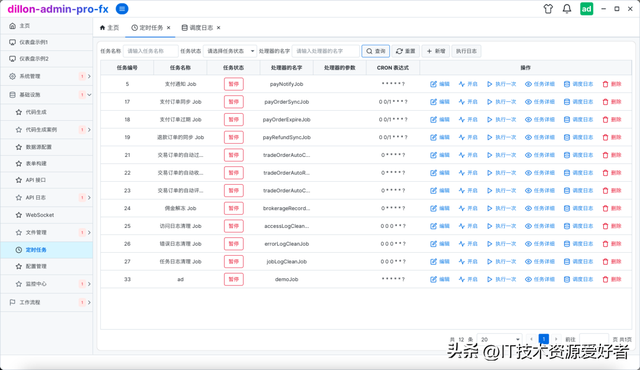The image size is (640, 370).
Task: View task details for payNotifyJob
Action: click(540, 84)
